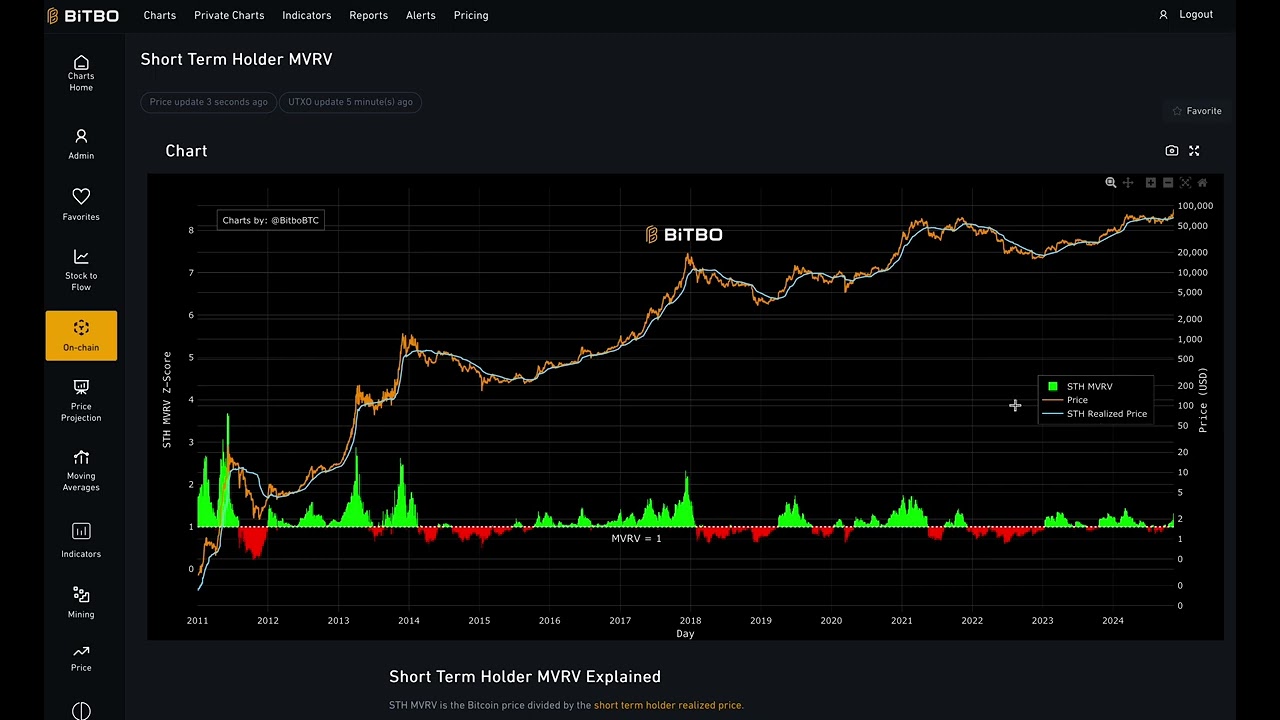The width and height of the screenshot is (1280, 720).
Task: Open the Indicators top menu item
Action: coord(306,15)
